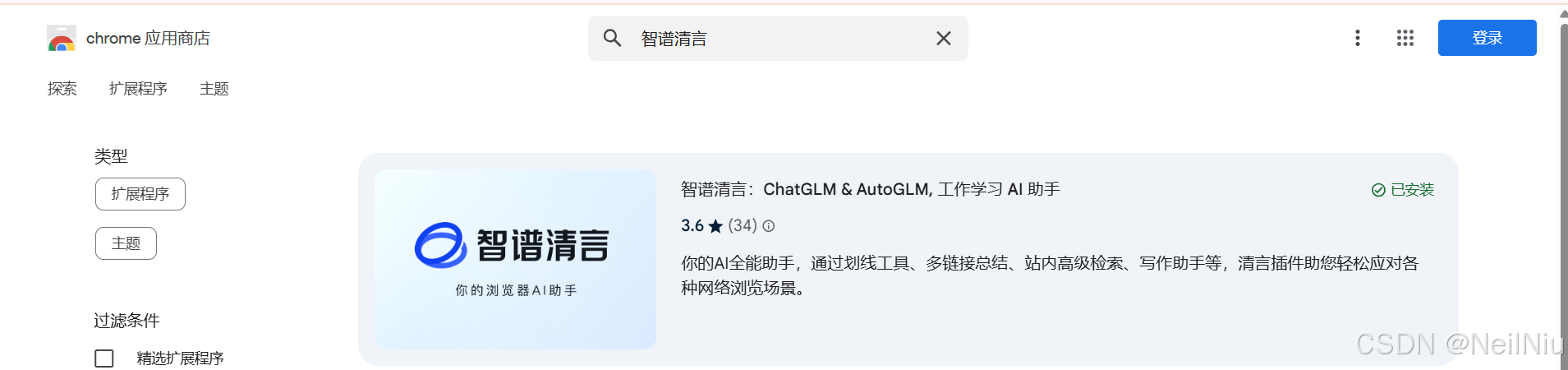Select the 主题 type filter chip
The width and height of the screenshot is (1568, 370).
126,243
